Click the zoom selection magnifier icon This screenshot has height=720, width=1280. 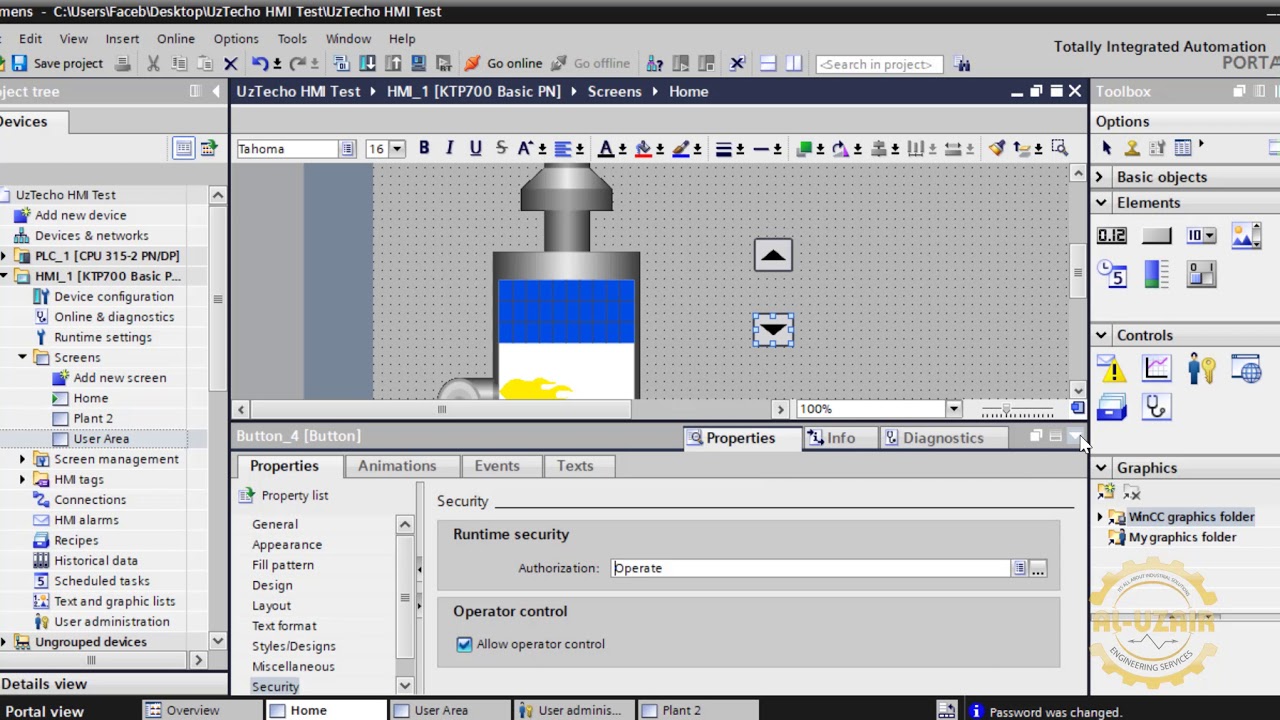pos(1059,148)
